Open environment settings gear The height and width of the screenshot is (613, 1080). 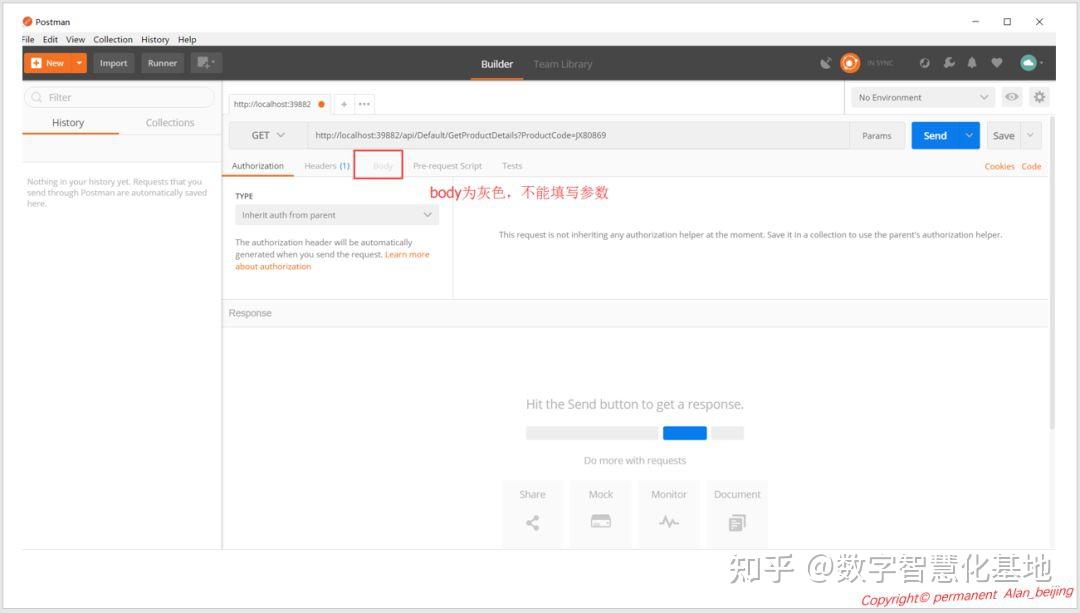1039,96
